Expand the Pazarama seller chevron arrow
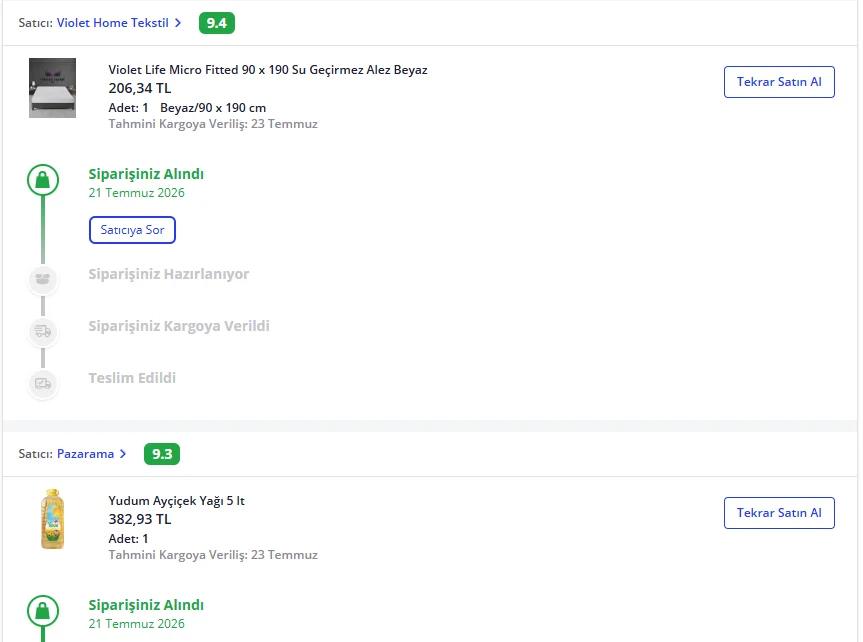The width and height of the screenshot is (863, 642). pyautogui.click(x=123, y=454)
